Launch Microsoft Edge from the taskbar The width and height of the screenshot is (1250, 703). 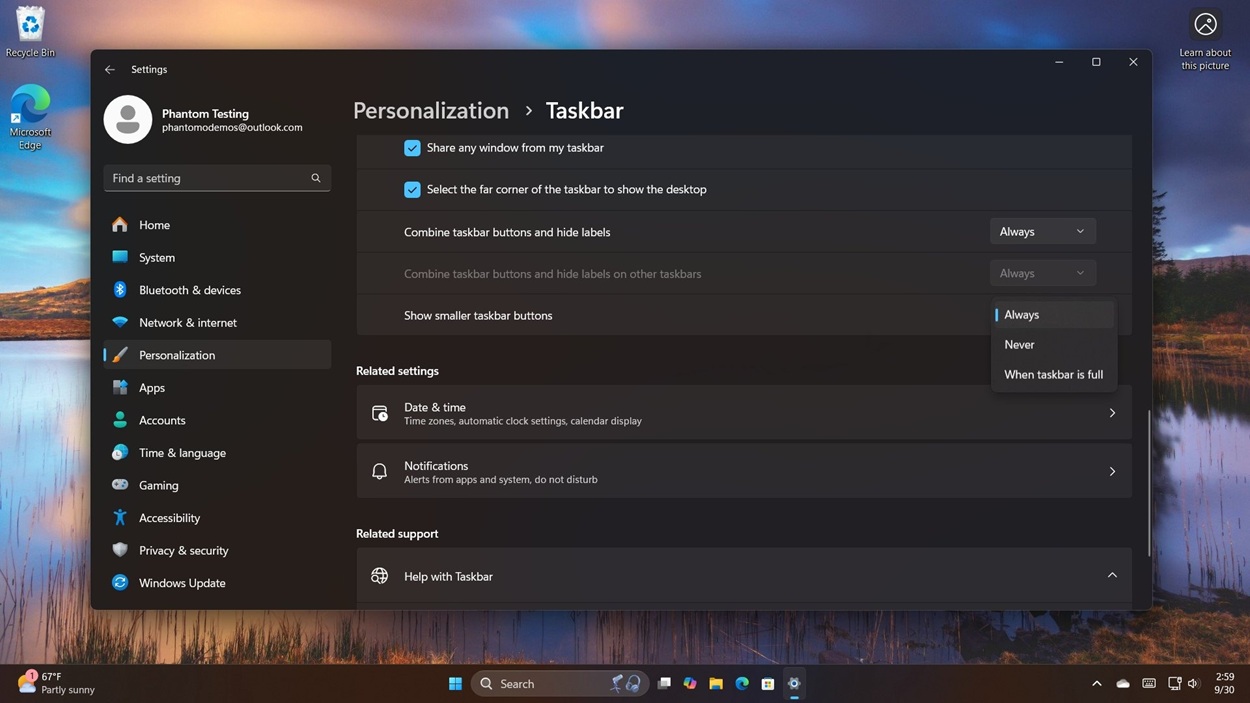click(742, 683)
